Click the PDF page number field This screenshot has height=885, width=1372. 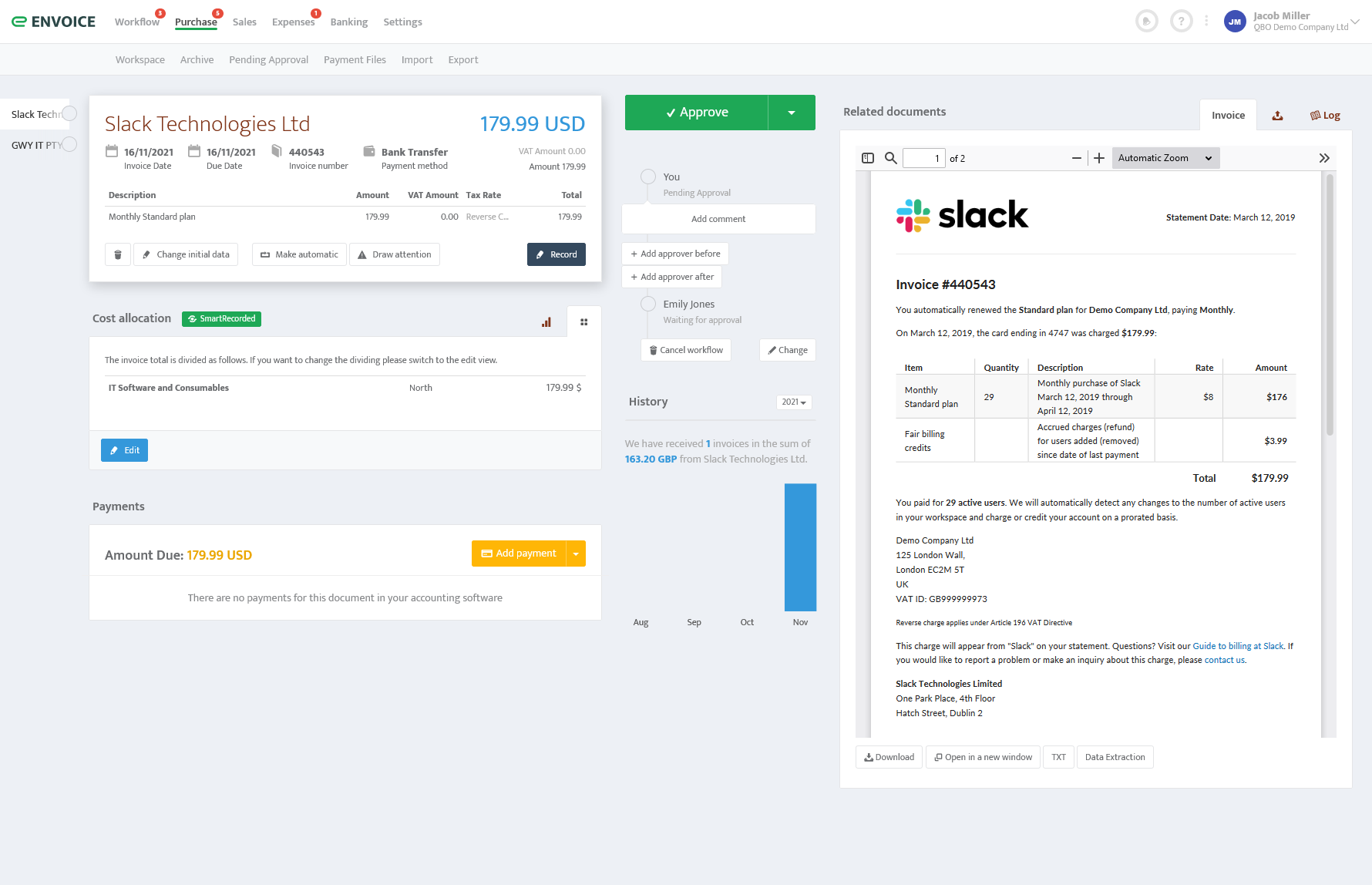pos(923,158)
